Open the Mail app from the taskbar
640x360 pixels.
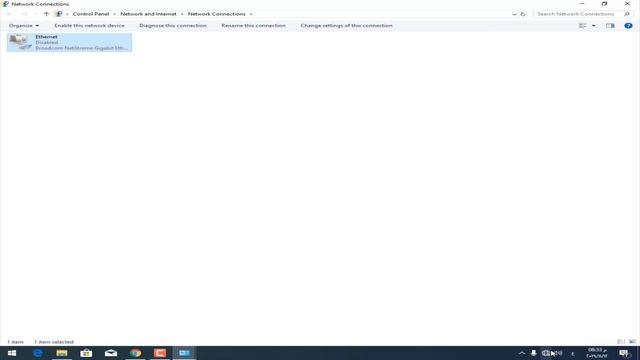tap(111, 353)
